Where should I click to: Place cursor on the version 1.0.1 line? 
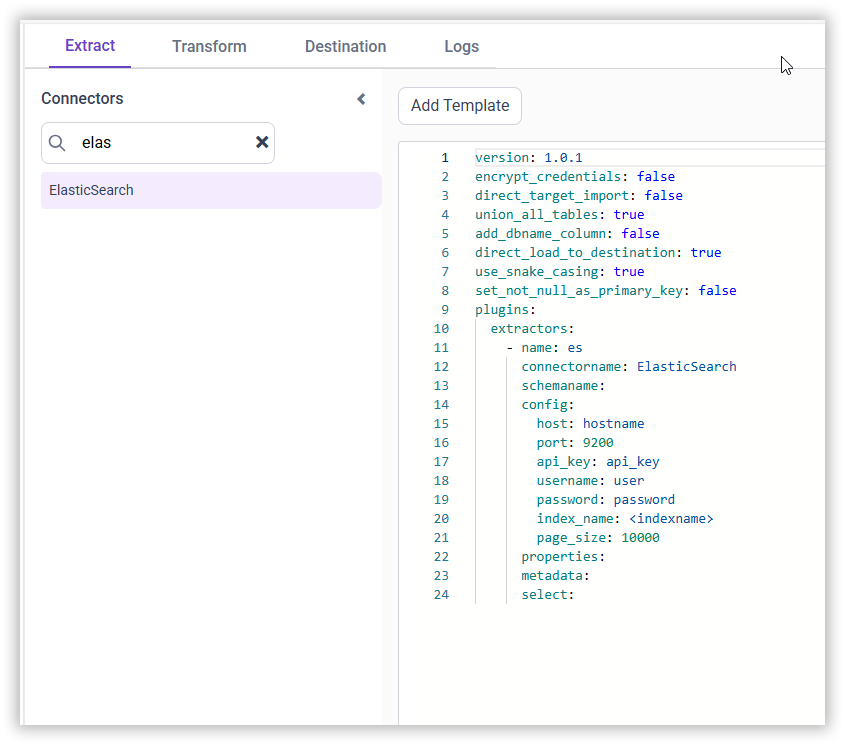[x=530, y=157]
